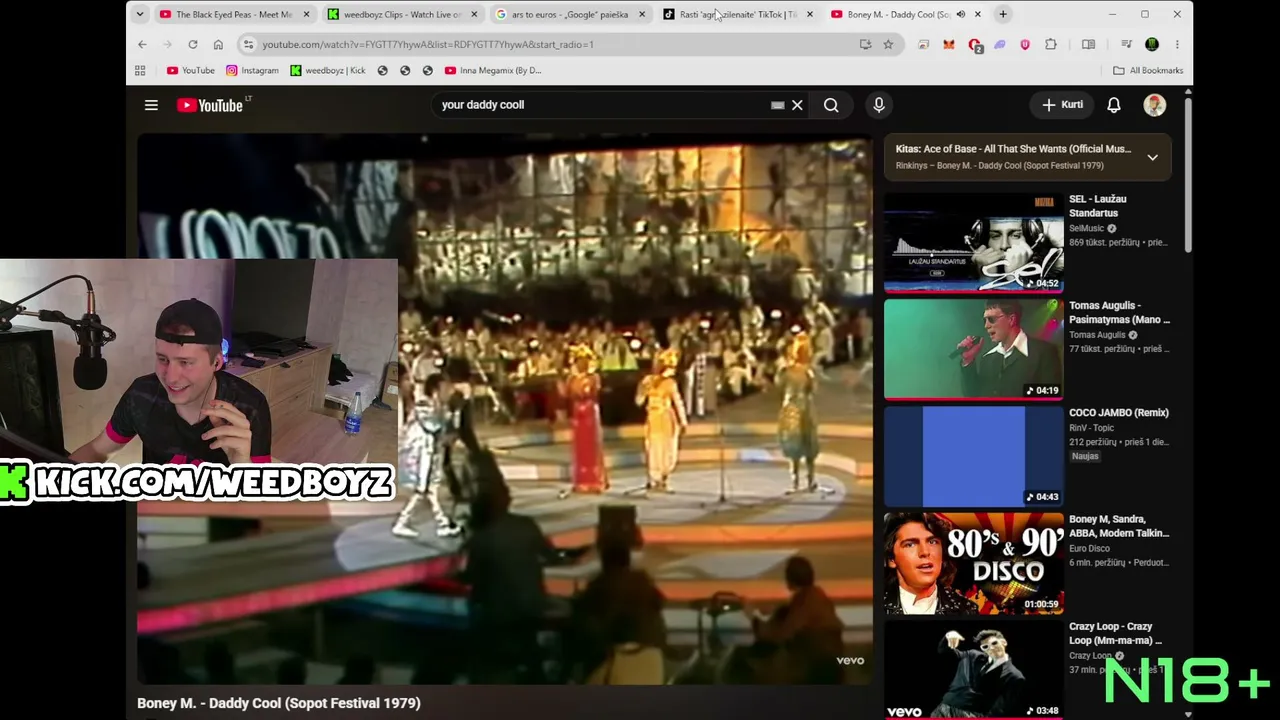This screenshot has width=1280, height=720.
Task: Open the pink shield extension
Action: click(1025, 44)
